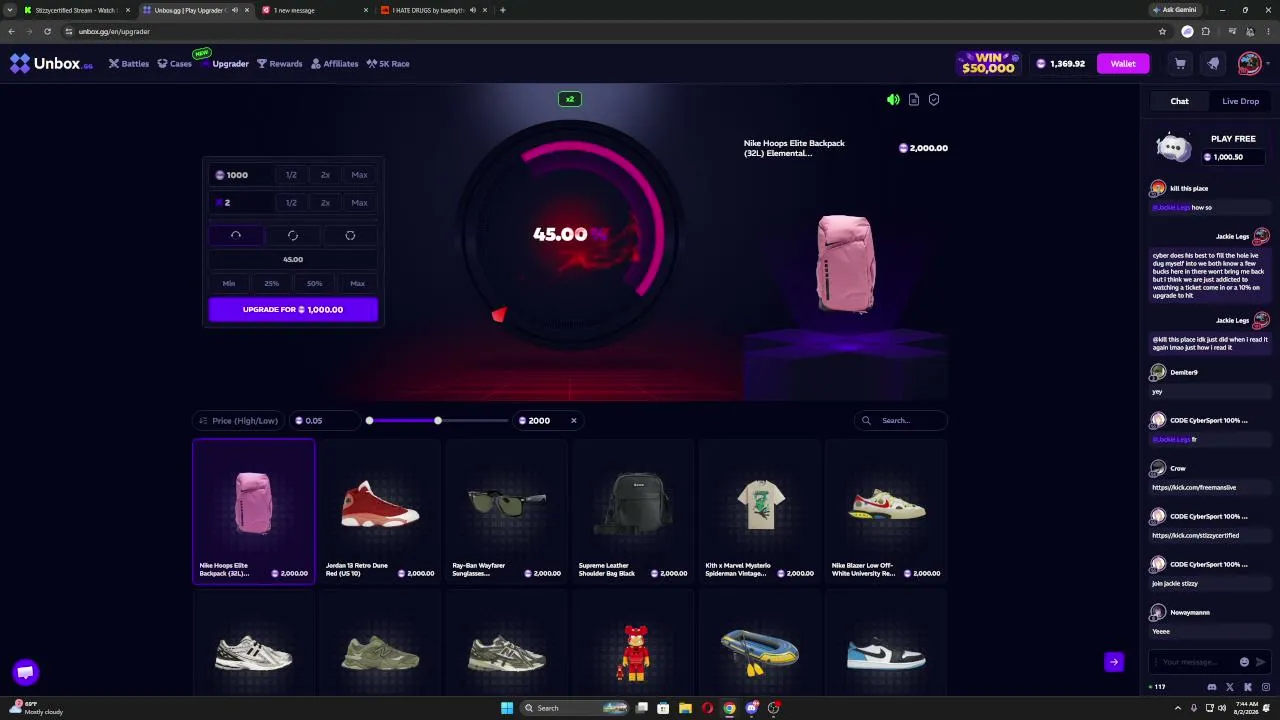Image resolution: width=1280 pixels, height=720 pixels.
Task: Open the upgrade history document icon
Action: (914, 100)
